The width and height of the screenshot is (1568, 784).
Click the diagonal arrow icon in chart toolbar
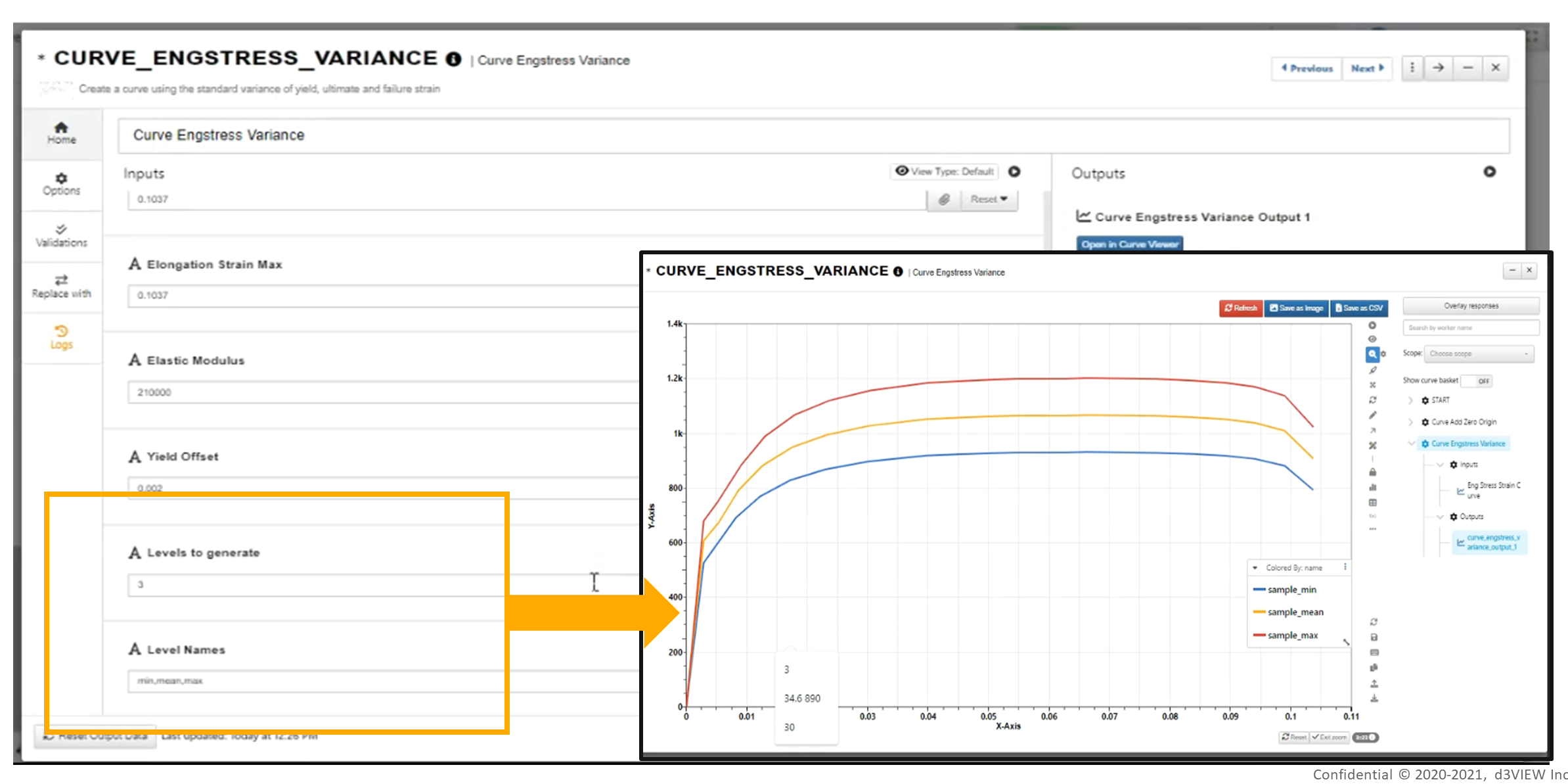(1372, 430)
